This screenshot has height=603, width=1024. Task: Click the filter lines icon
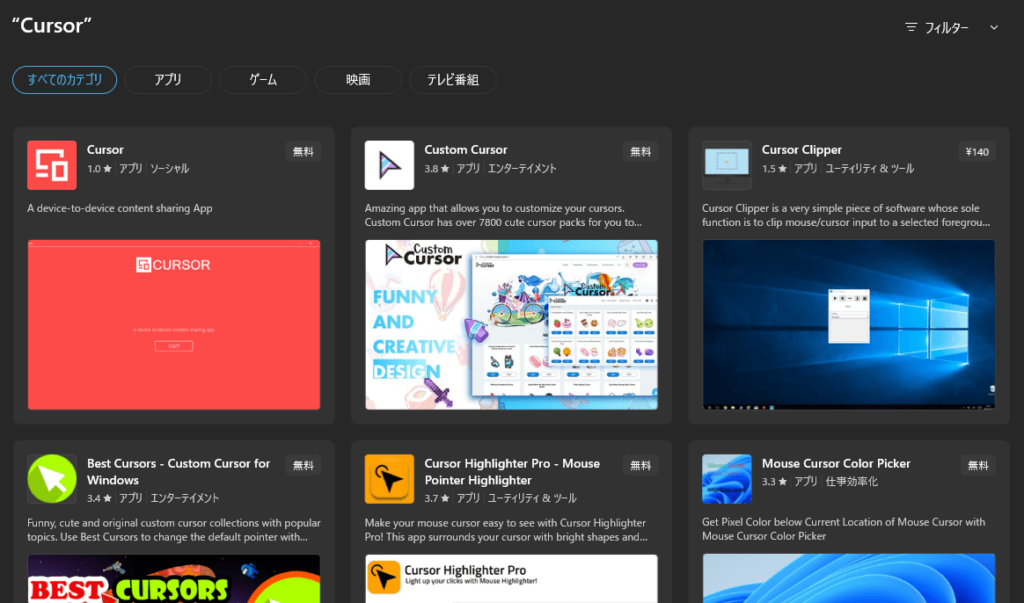coord(911,27)
